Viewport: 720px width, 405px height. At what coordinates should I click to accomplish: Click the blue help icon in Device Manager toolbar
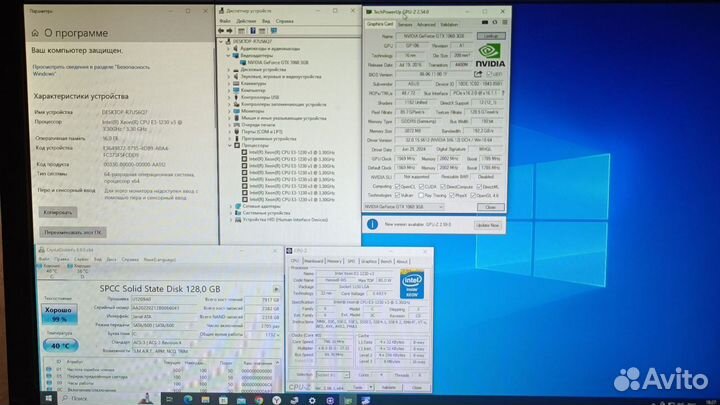coord(253,31)
